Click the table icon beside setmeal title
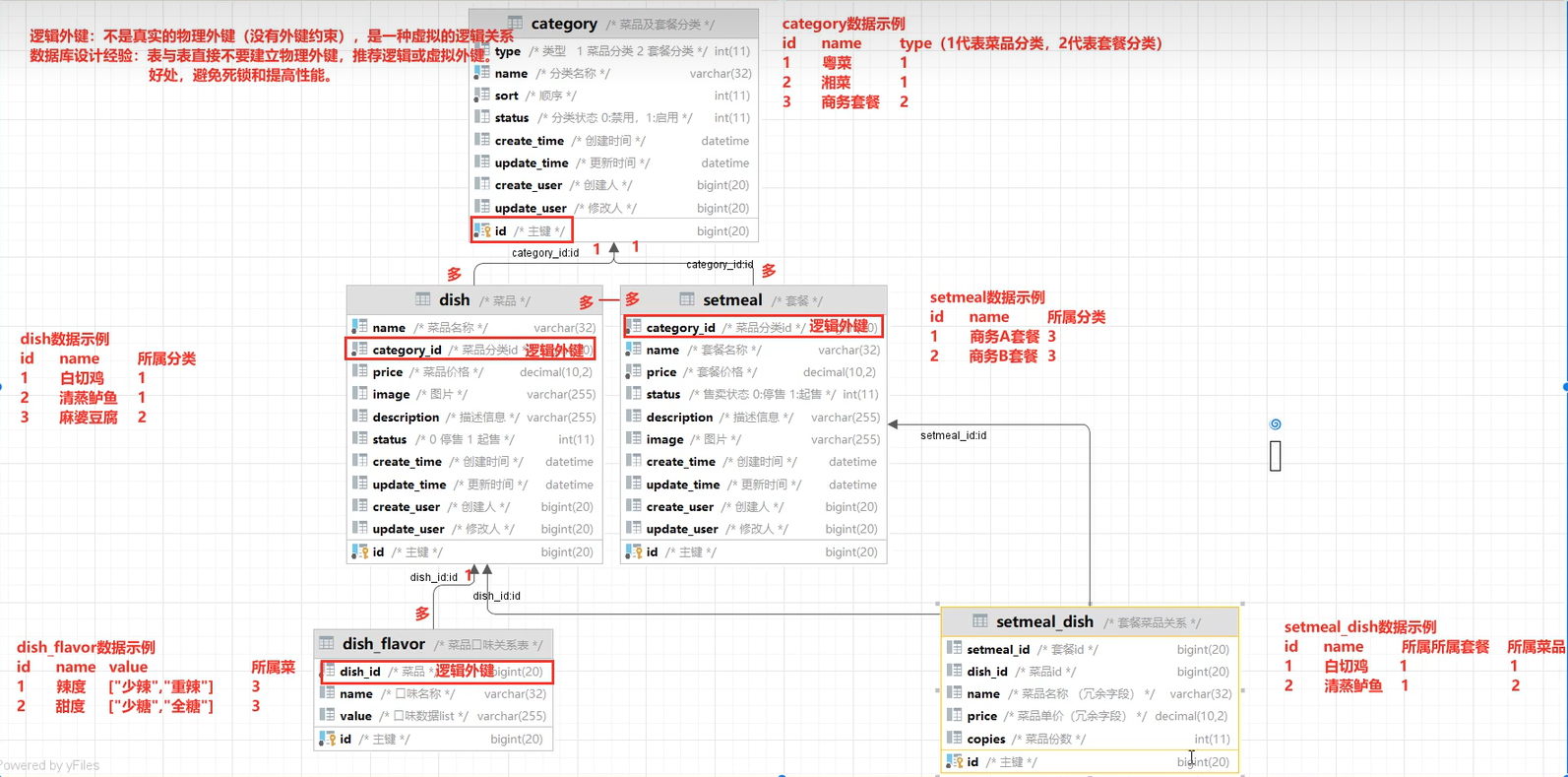Screen dimensions: 1568x777 (x=687, y=299)
